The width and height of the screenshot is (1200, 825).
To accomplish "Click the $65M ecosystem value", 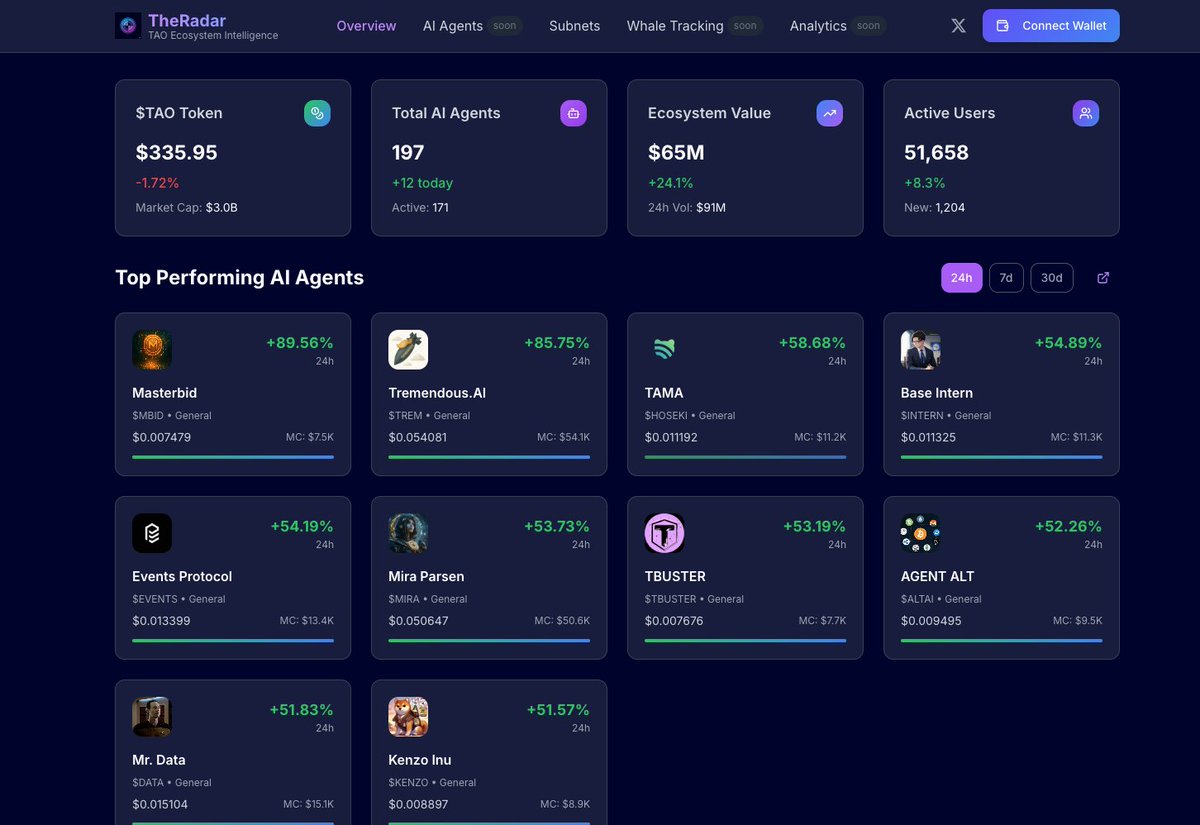I will tap(676, 152).
